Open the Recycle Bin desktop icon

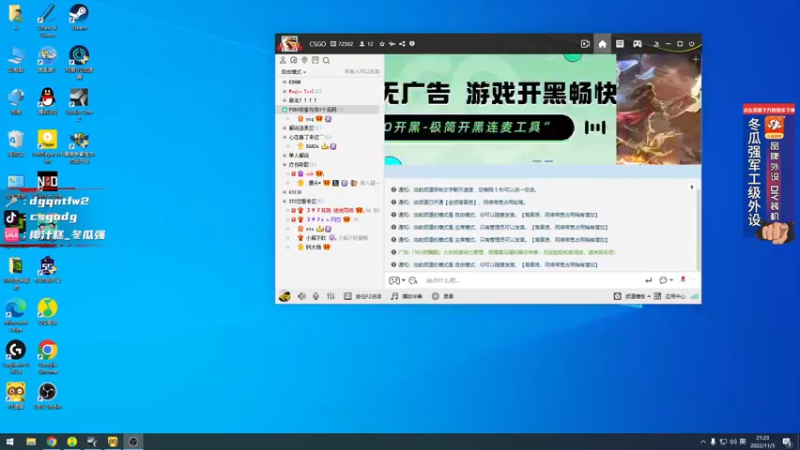point(16,143)
